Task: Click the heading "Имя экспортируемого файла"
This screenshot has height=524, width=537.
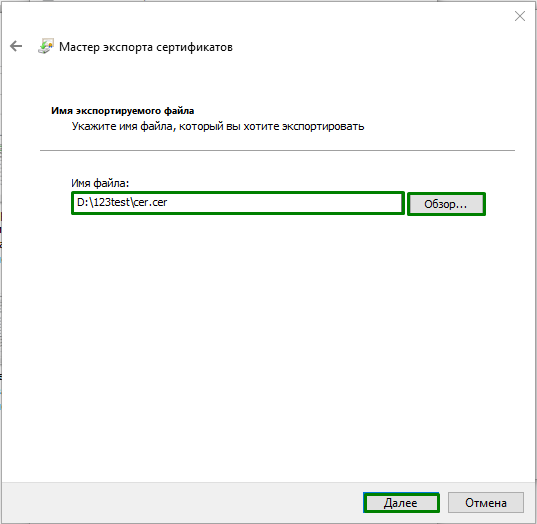Action: coord(123,111)
